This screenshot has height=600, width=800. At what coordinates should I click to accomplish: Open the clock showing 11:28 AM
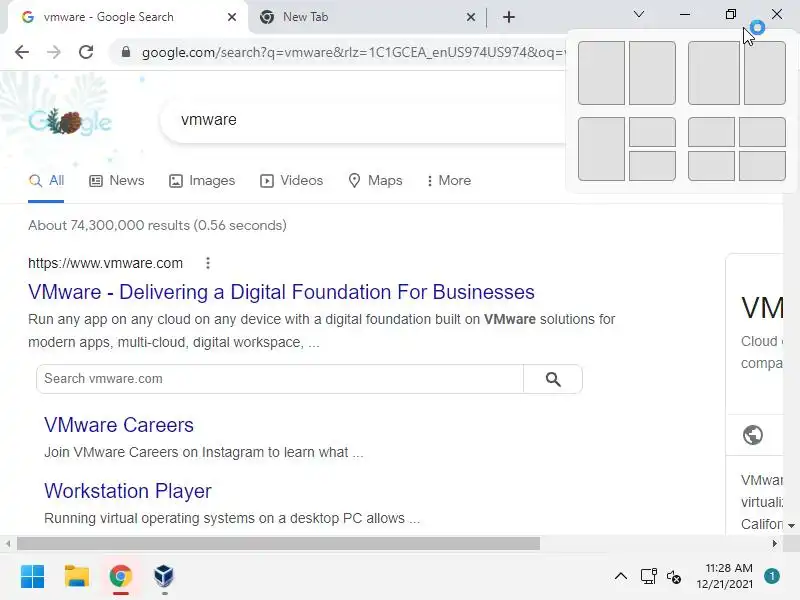coord(724,576)
